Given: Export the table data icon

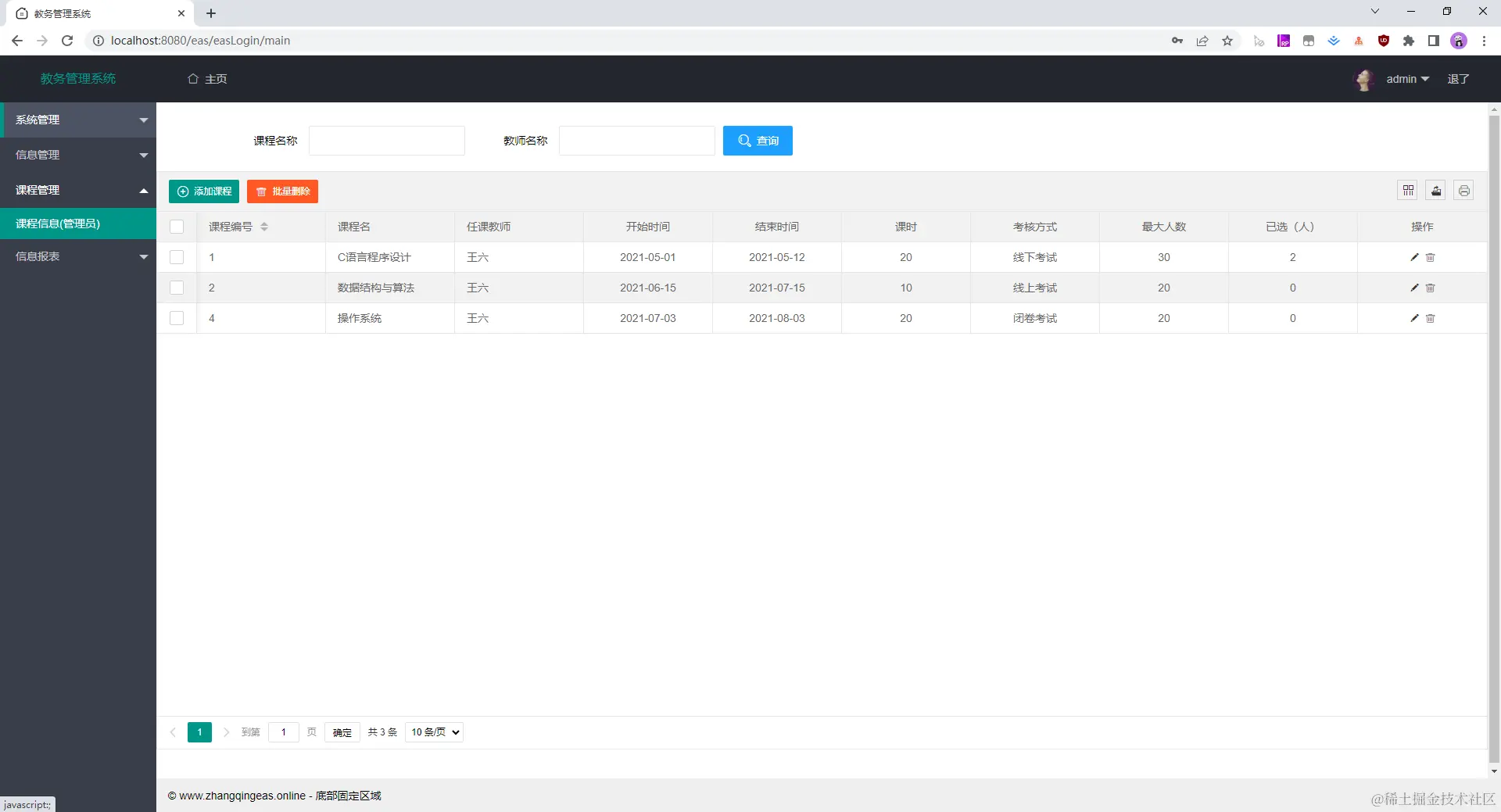Looking at the screenshot, I should tap(1436, 191).
